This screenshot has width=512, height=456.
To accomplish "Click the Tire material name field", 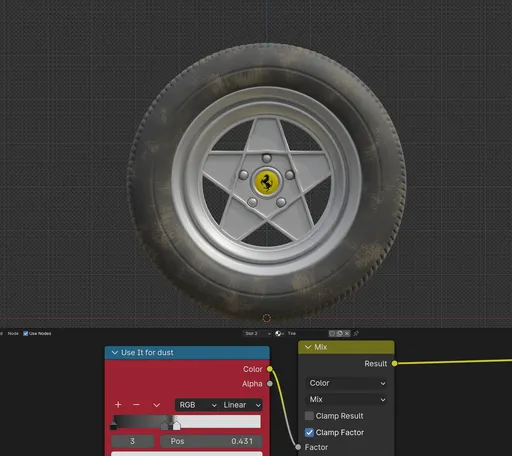I will pyautogui.click(x=307, y=333).
